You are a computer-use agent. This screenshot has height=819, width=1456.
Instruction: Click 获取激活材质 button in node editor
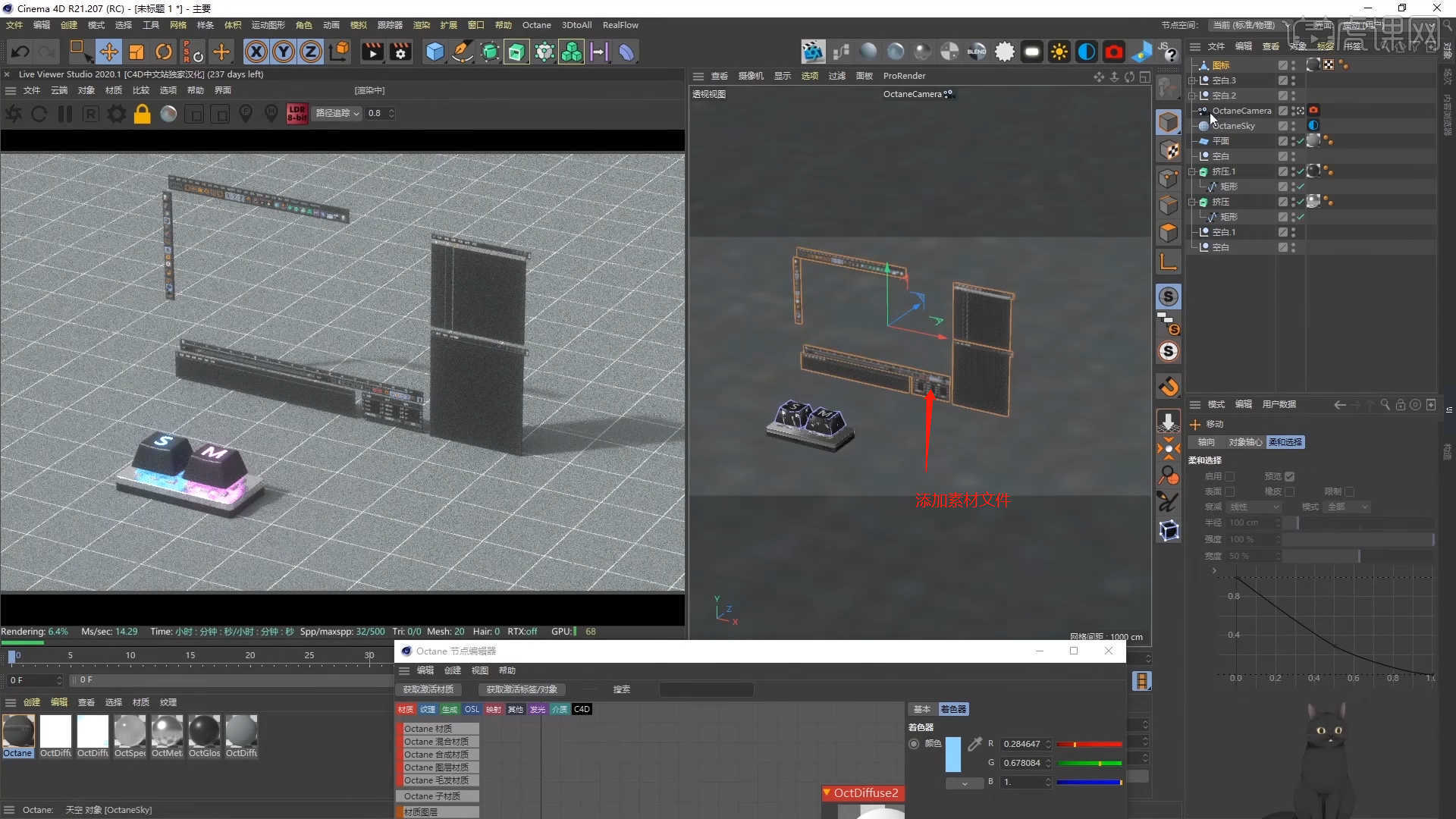[428, 689]
